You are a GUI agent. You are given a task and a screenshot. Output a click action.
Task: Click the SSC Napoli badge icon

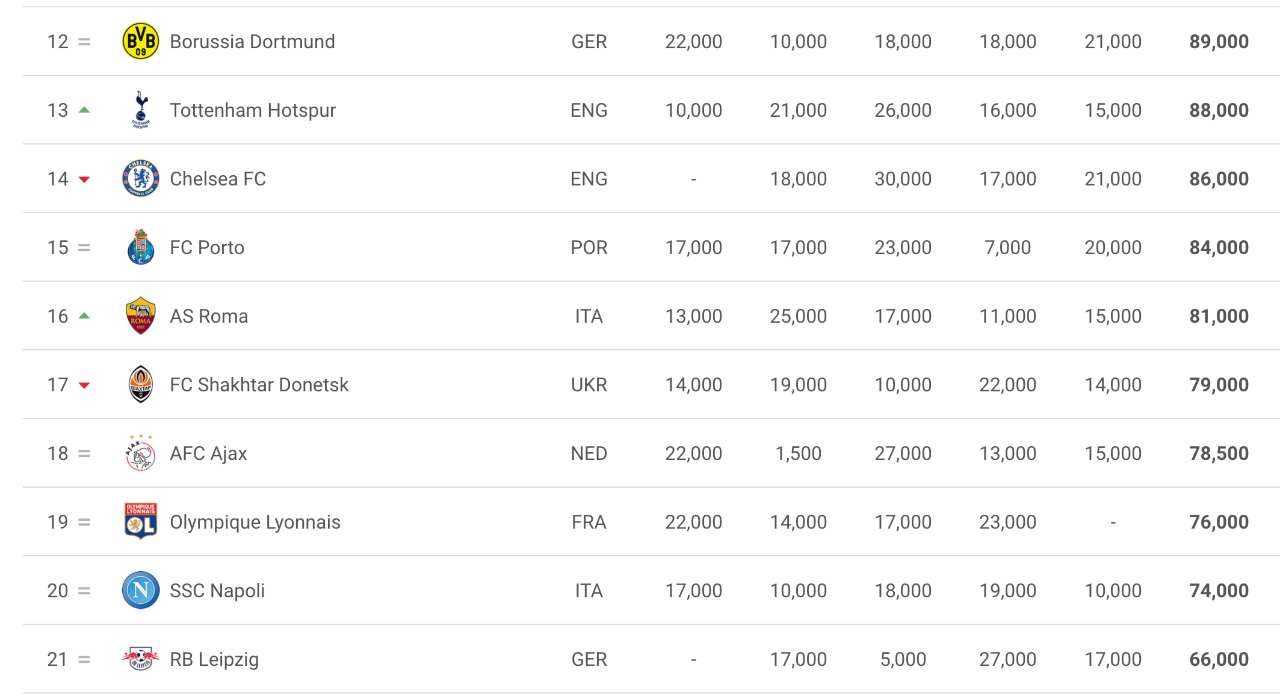coord(140,590)
